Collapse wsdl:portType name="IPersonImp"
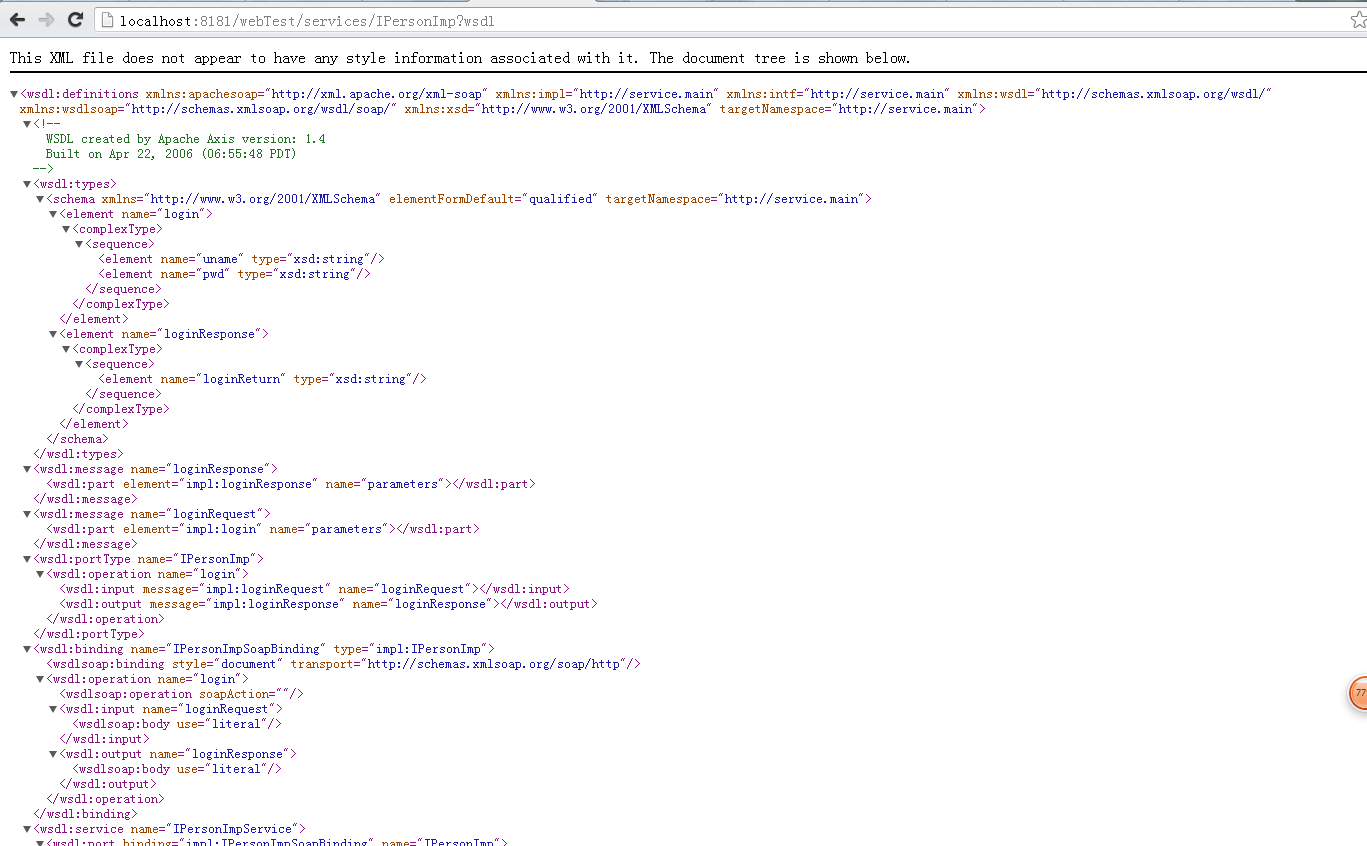1367x846 pixels. tap(27, 559)
